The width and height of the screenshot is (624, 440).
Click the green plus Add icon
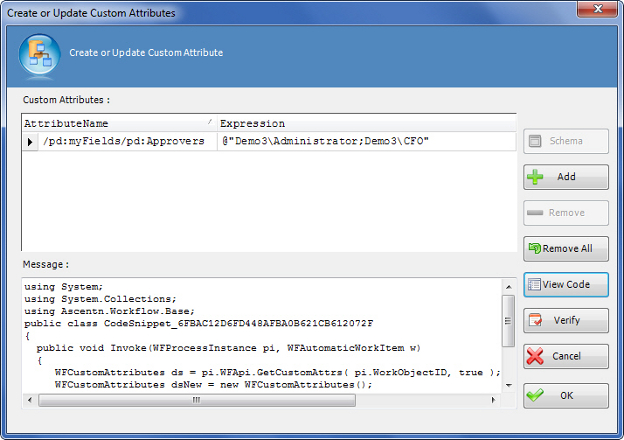[535, 177]
